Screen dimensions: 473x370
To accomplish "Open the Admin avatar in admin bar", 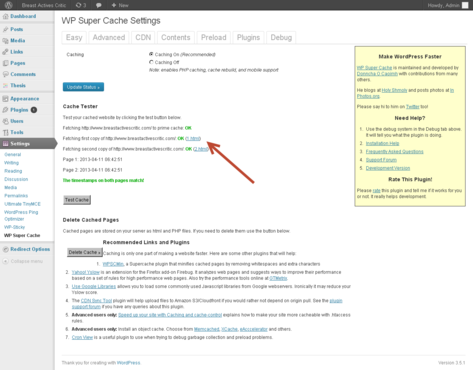I will 465,5.
